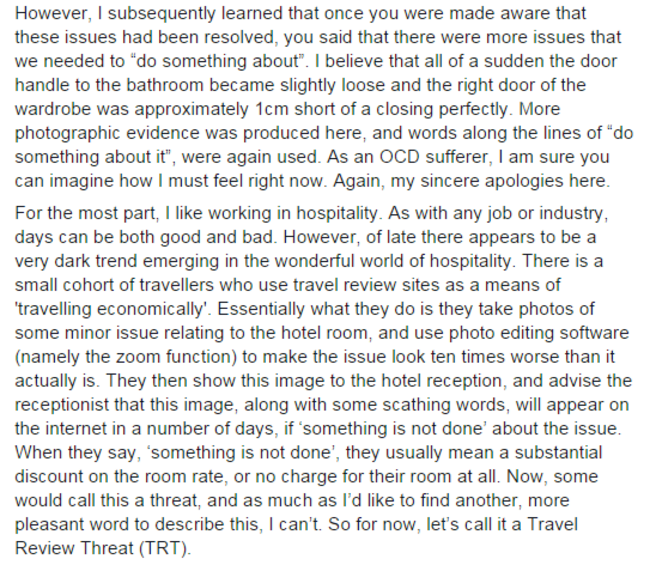Click the parenthetical "(namely the zoom function)"
The width and height of the screenshot is (650, 565).
(126, 357)
